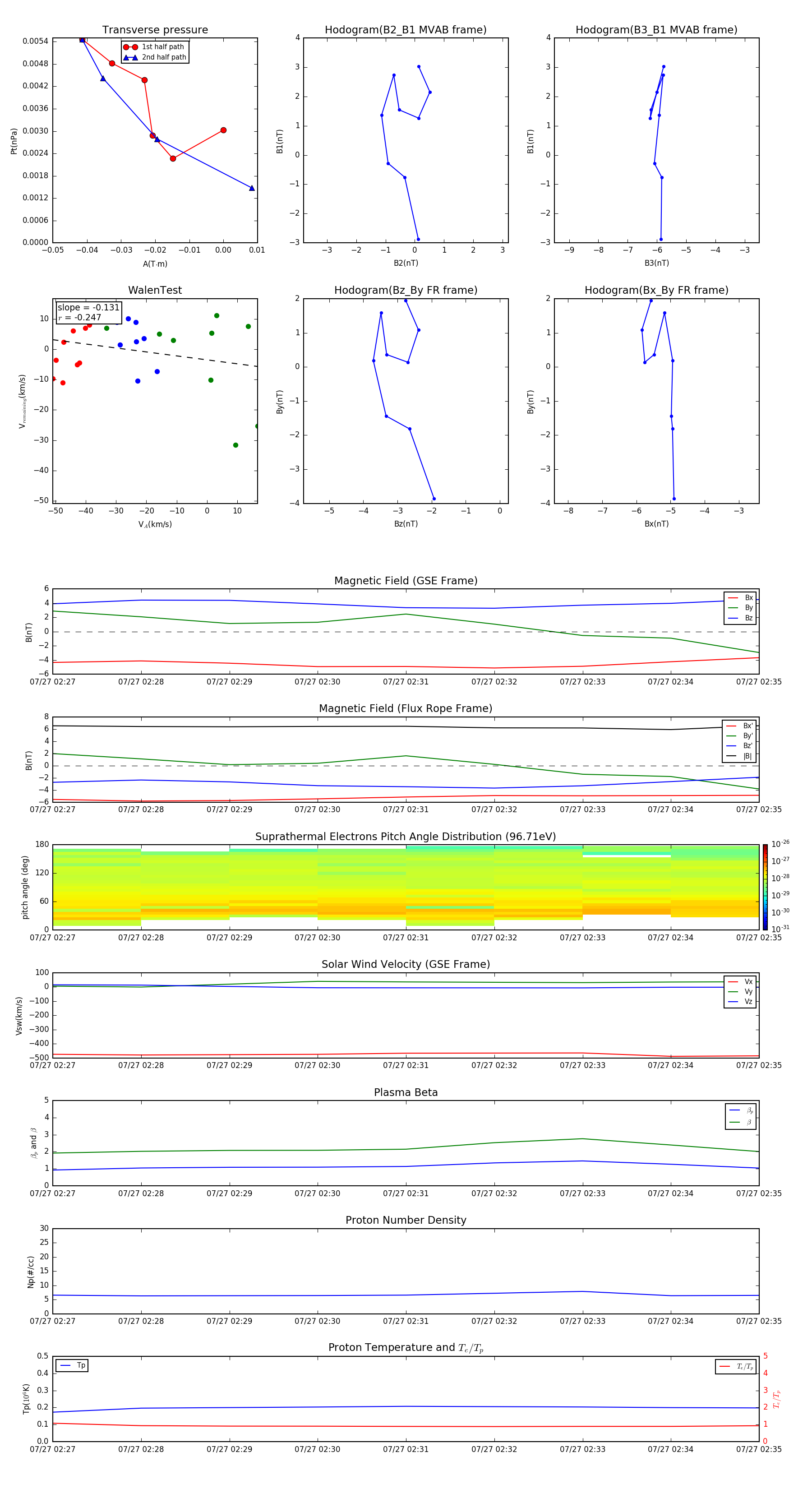Select the Te/Tp legend entry in temperature panel
The height and width of the screenshot is (1489, 812).
(x=736, y=1366)
